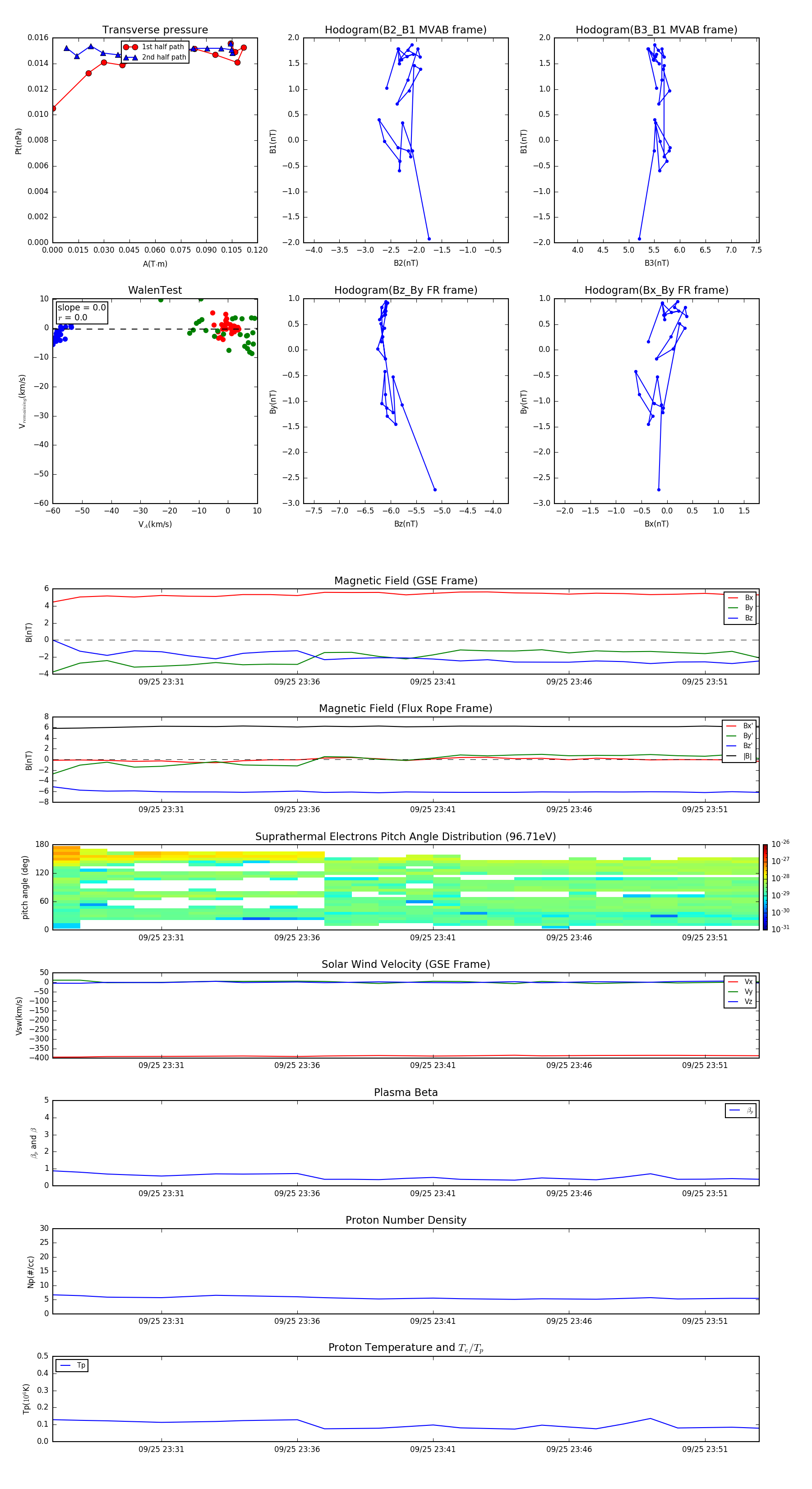The image size is (812, 1489).
Task: Click Bx' legend entry in Flux Rope panel
Action: click(x=739, y=726)
